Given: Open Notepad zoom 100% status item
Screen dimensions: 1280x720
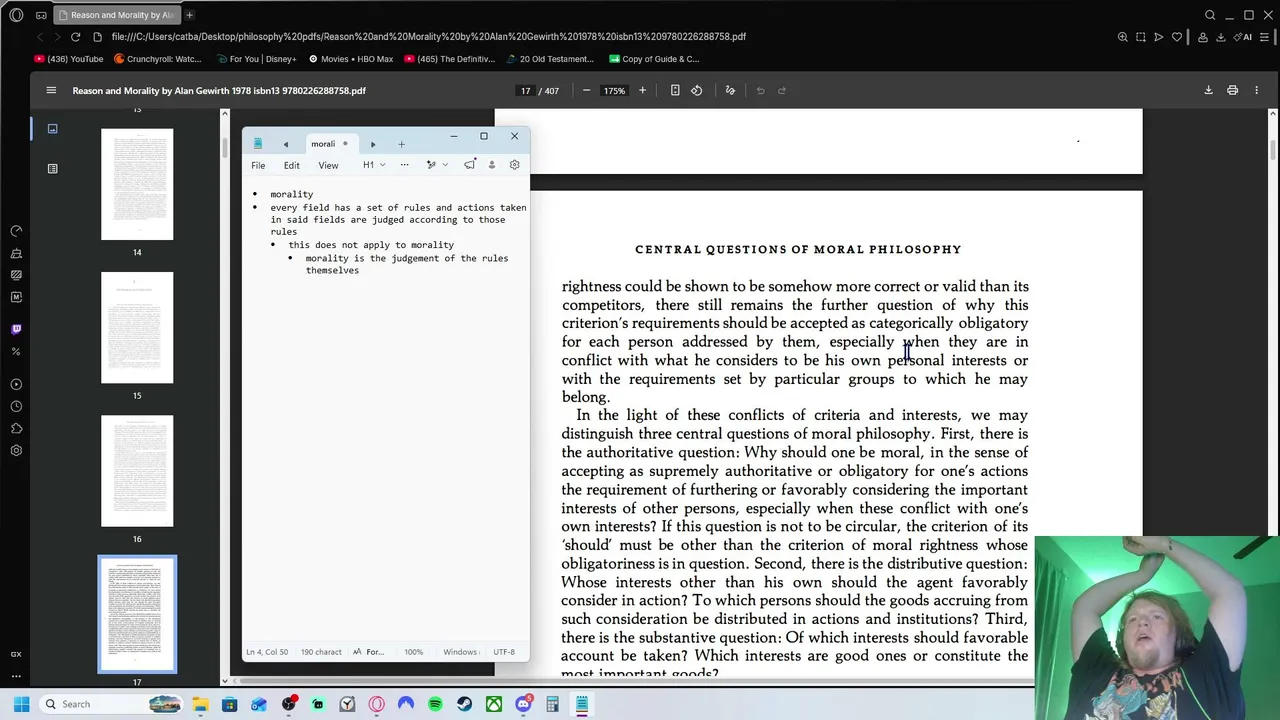Looking at the screenshot, I should pyautogui.click(x=413, y=652).
